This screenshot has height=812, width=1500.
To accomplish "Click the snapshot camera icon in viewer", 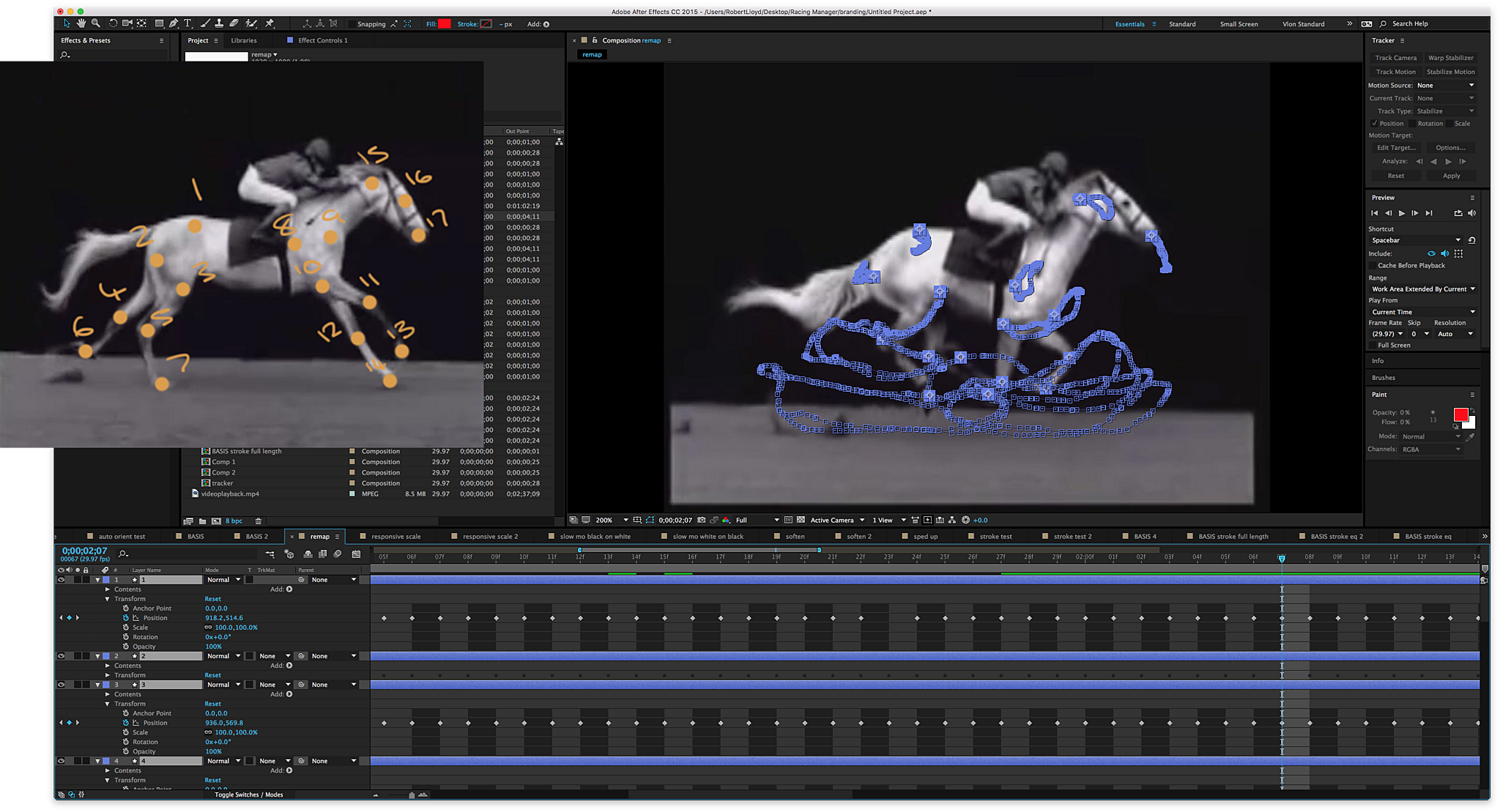I will [701, 520].
